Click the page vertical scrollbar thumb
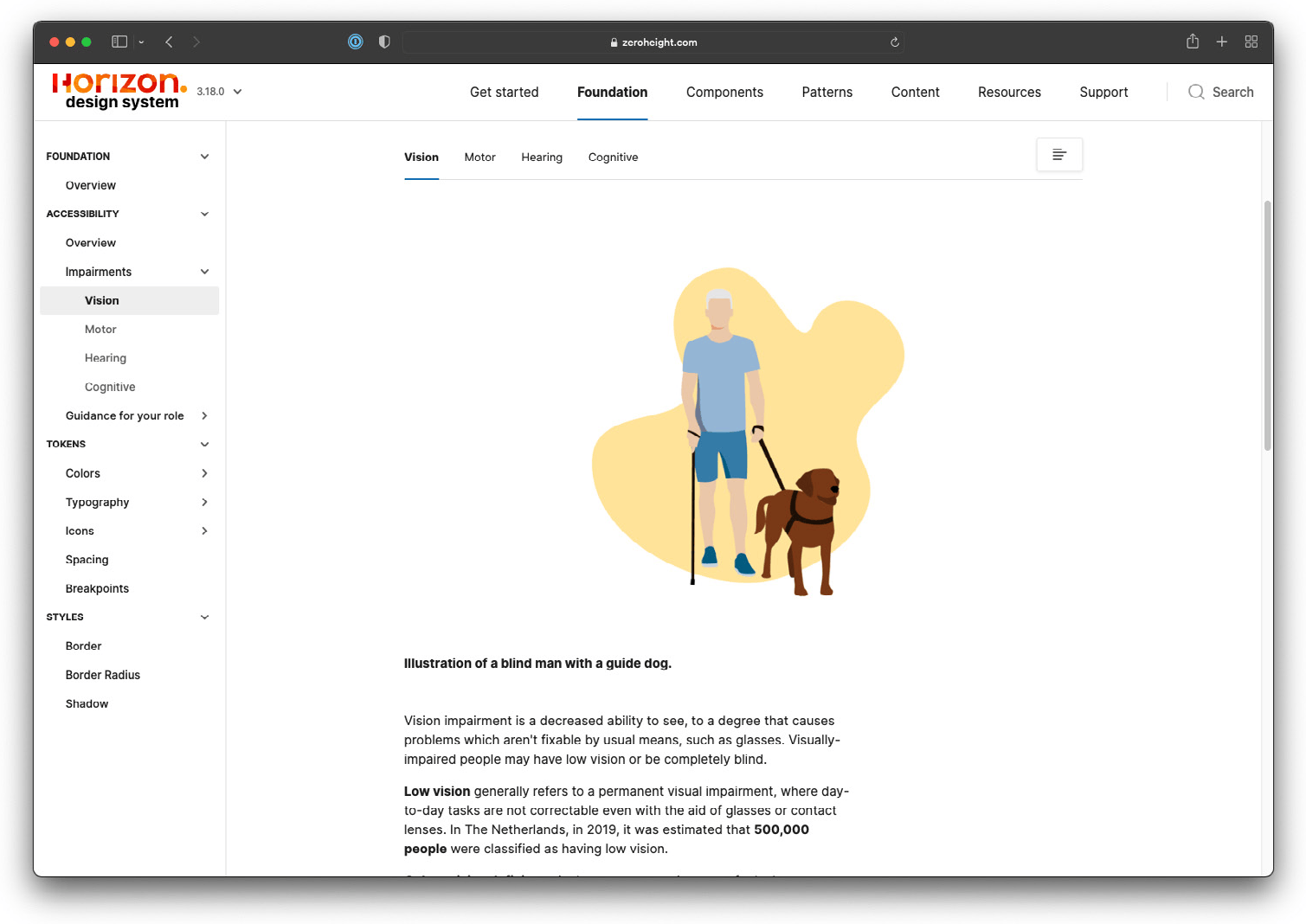 1267,325
